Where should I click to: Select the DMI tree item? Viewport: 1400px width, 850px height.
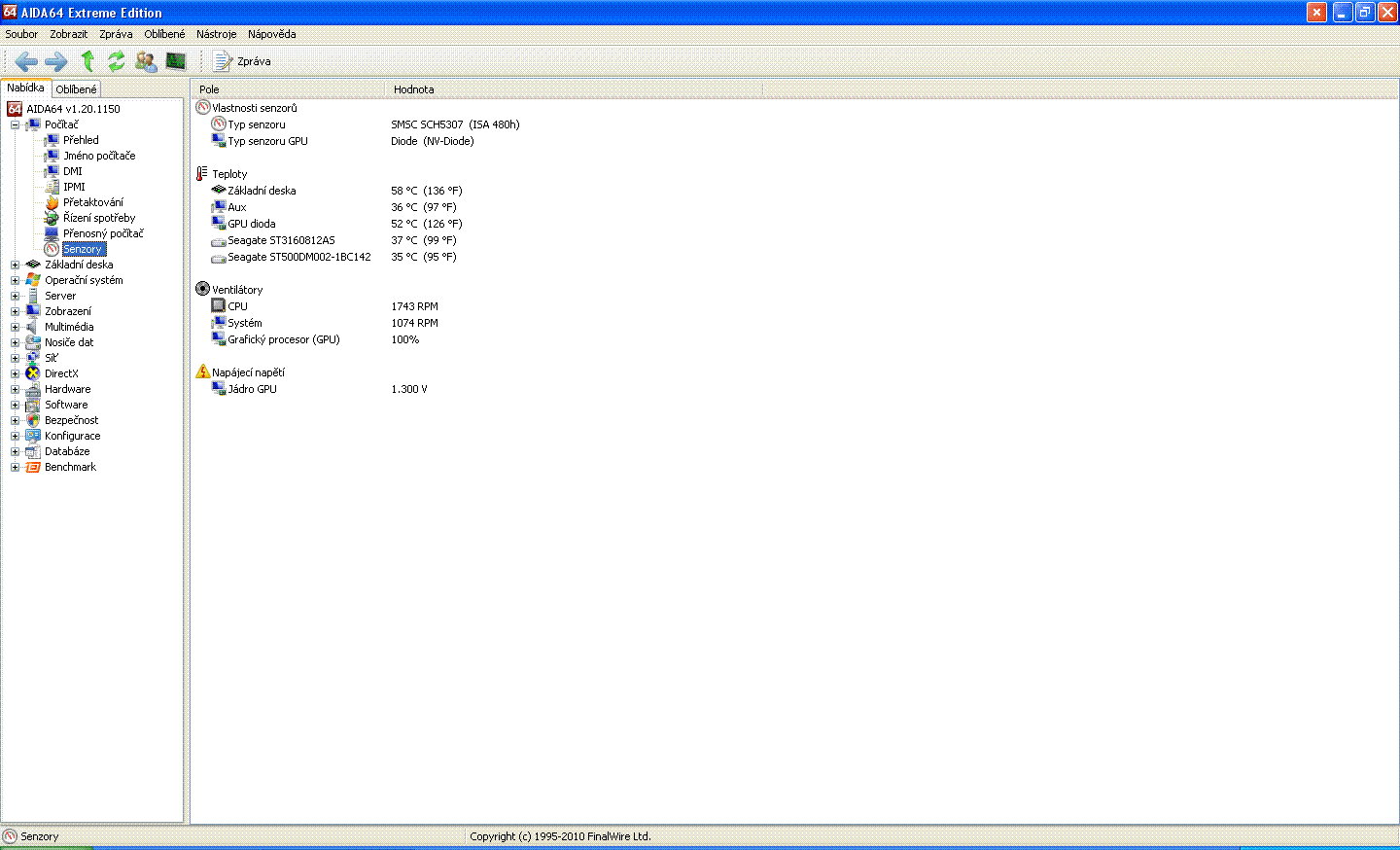click(x=73, y=171)
